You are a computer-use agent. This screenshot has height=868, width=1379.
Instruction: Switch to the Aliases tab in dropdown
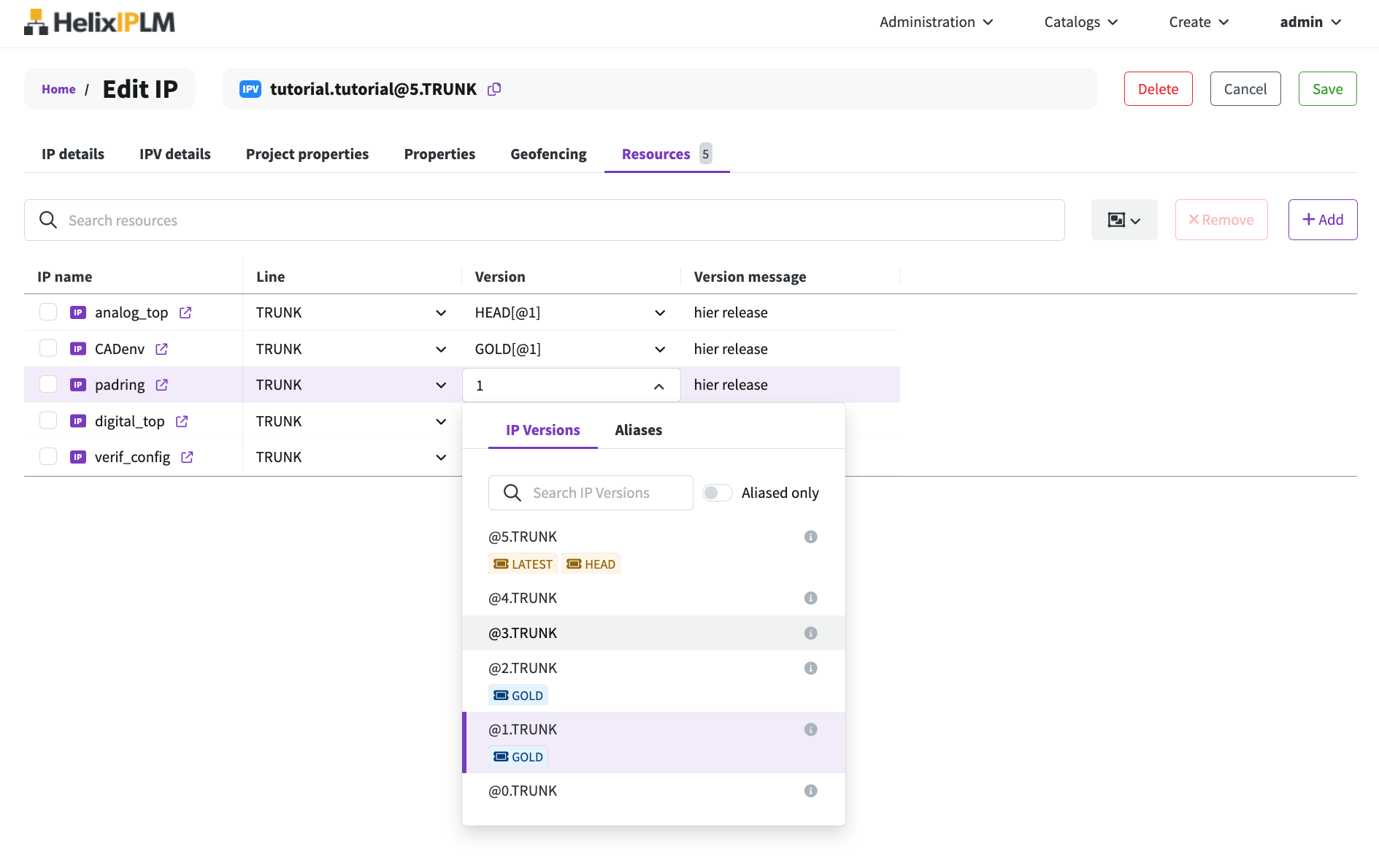pos(638,430)
